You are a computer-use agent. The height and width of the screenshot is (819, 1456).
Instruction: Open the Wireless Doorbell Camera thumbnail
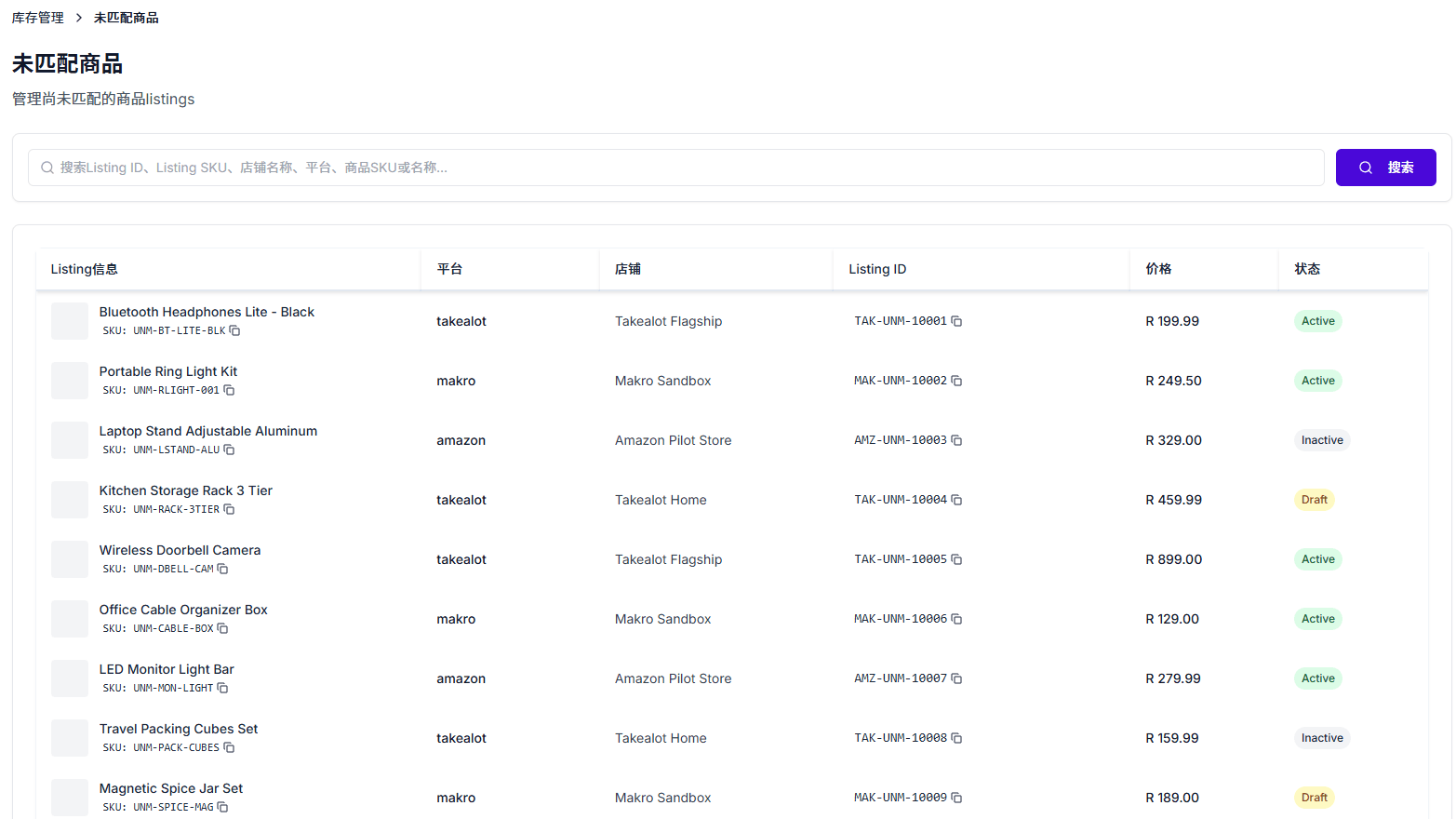click(x=70, y=559)
